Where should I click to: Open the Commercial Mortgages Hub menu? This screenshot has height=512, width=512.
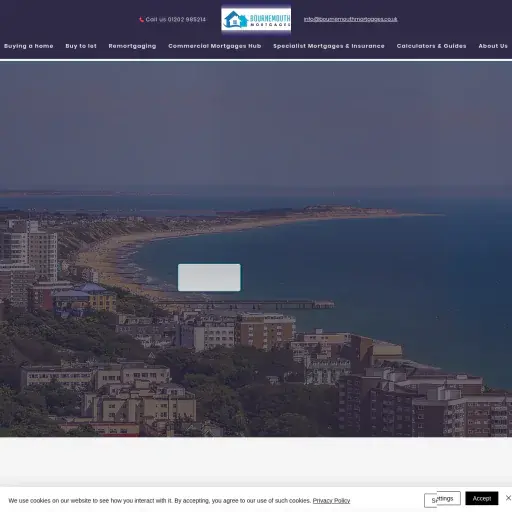point(215,46)
